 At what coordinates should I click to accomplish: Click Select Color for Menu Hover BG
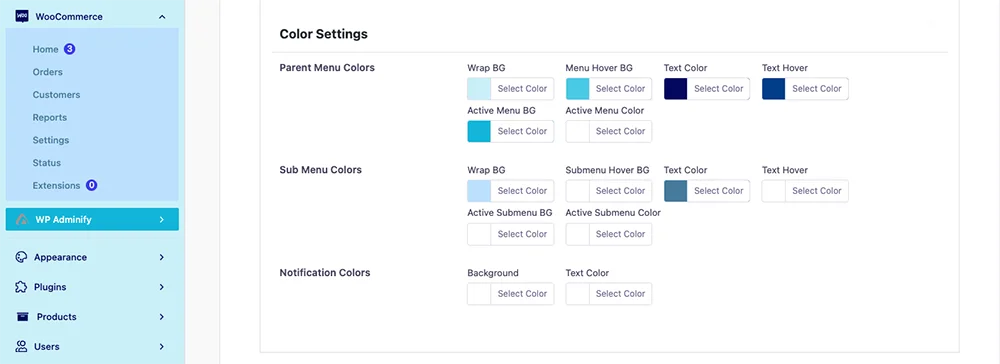point(621,89)
